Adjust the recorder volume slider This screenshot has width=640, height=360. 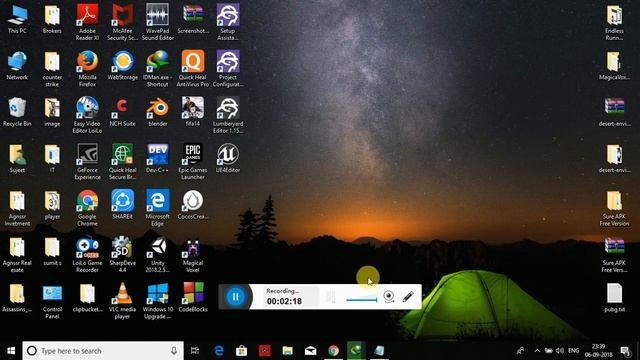pos(362,300)
